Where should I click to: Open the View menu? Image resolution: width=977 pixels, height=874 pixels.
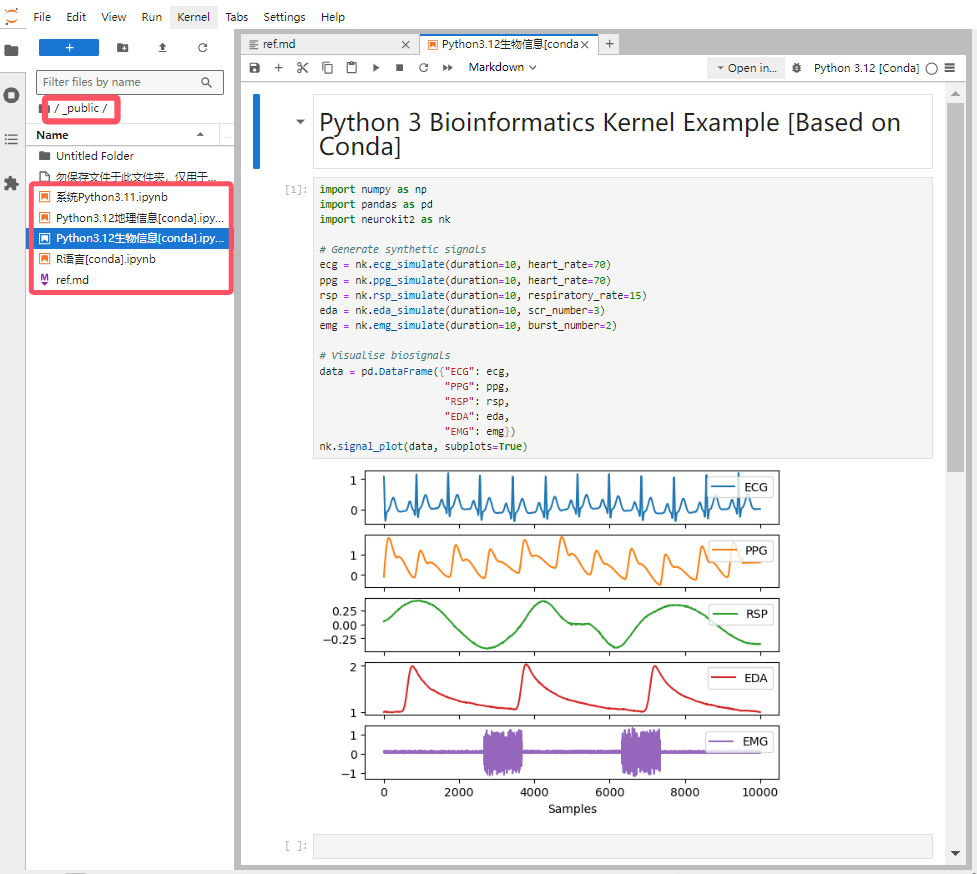coord(113,17)
